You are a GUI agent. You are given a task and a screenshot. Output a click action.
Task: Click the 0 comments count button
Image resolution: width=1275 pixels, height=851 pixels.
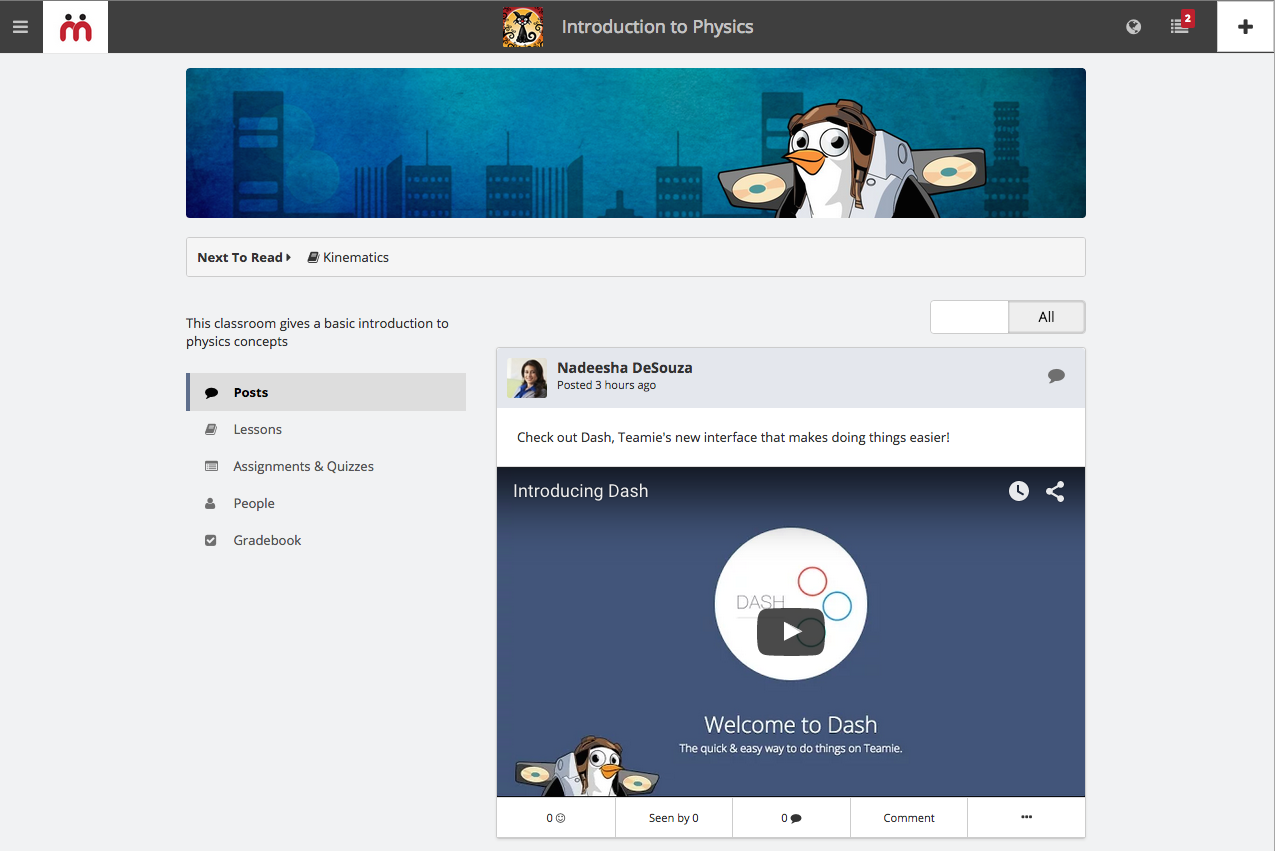[x=792, y=818]
